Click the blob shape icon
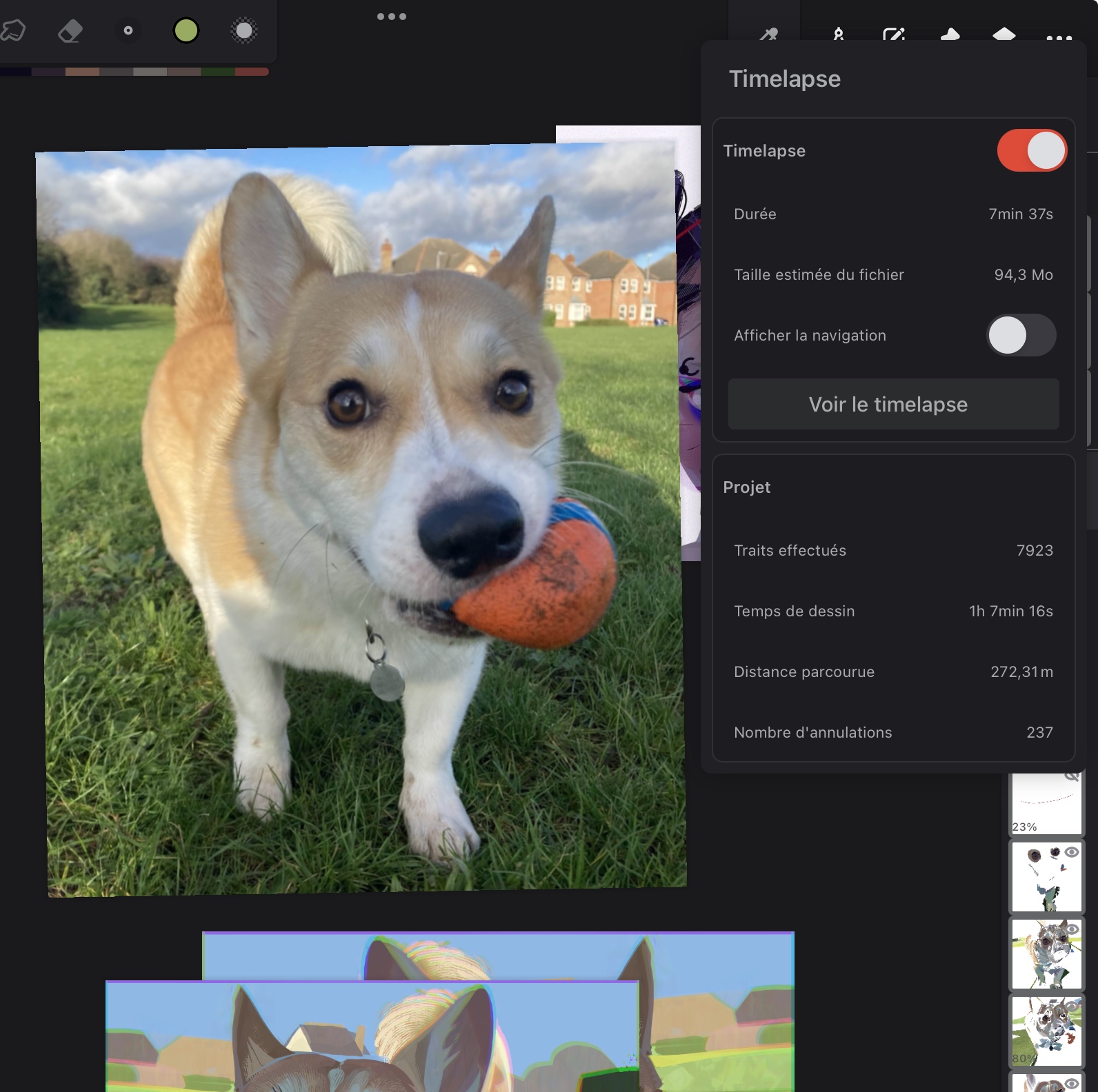 [950, 34]
